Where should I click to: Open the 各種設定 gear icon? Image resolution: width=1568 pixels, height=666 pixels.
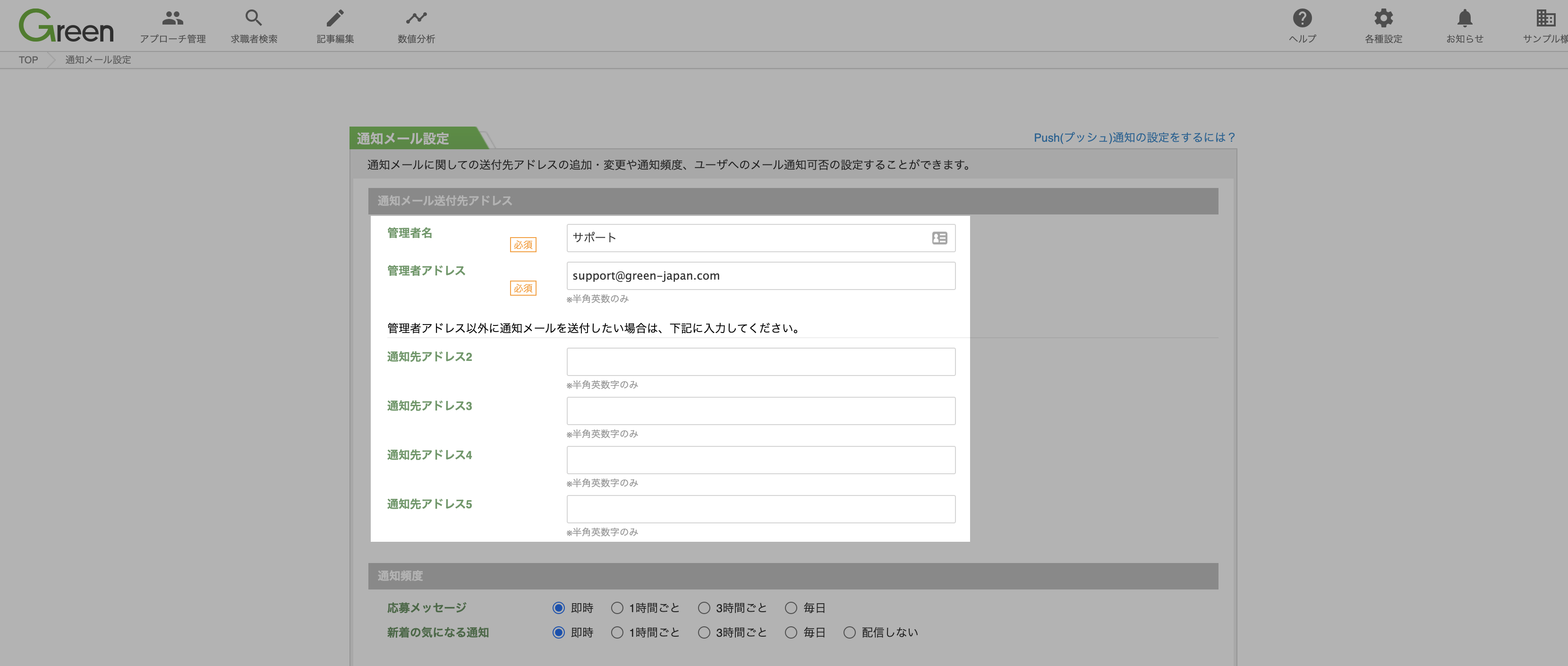tap(1383, 18)
